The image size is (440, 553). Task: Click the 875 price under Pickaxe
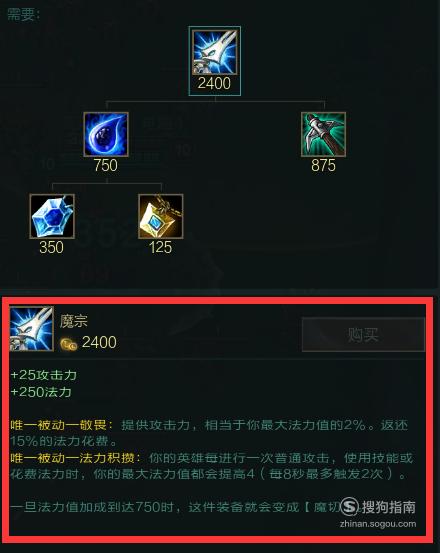pos(323,166)
